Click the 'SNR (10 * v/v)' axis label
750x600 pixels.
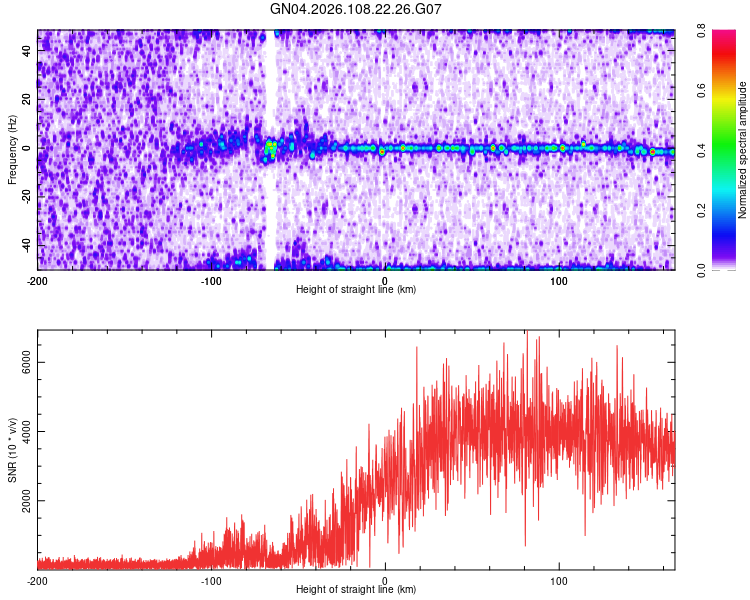pos(12,450)
